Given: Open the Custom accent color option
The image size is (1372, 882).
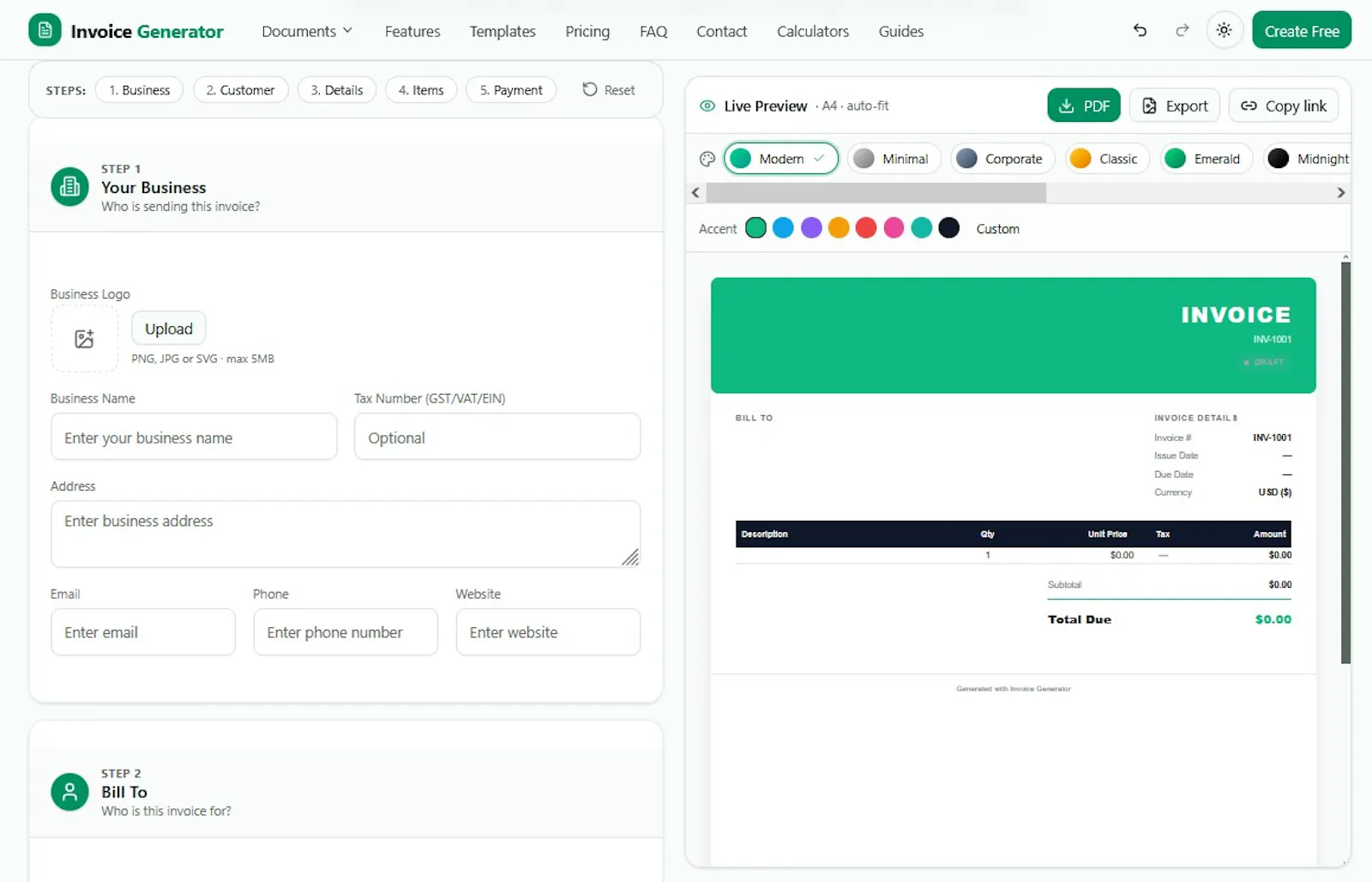Looking at the screenshot, I should 998,229.
